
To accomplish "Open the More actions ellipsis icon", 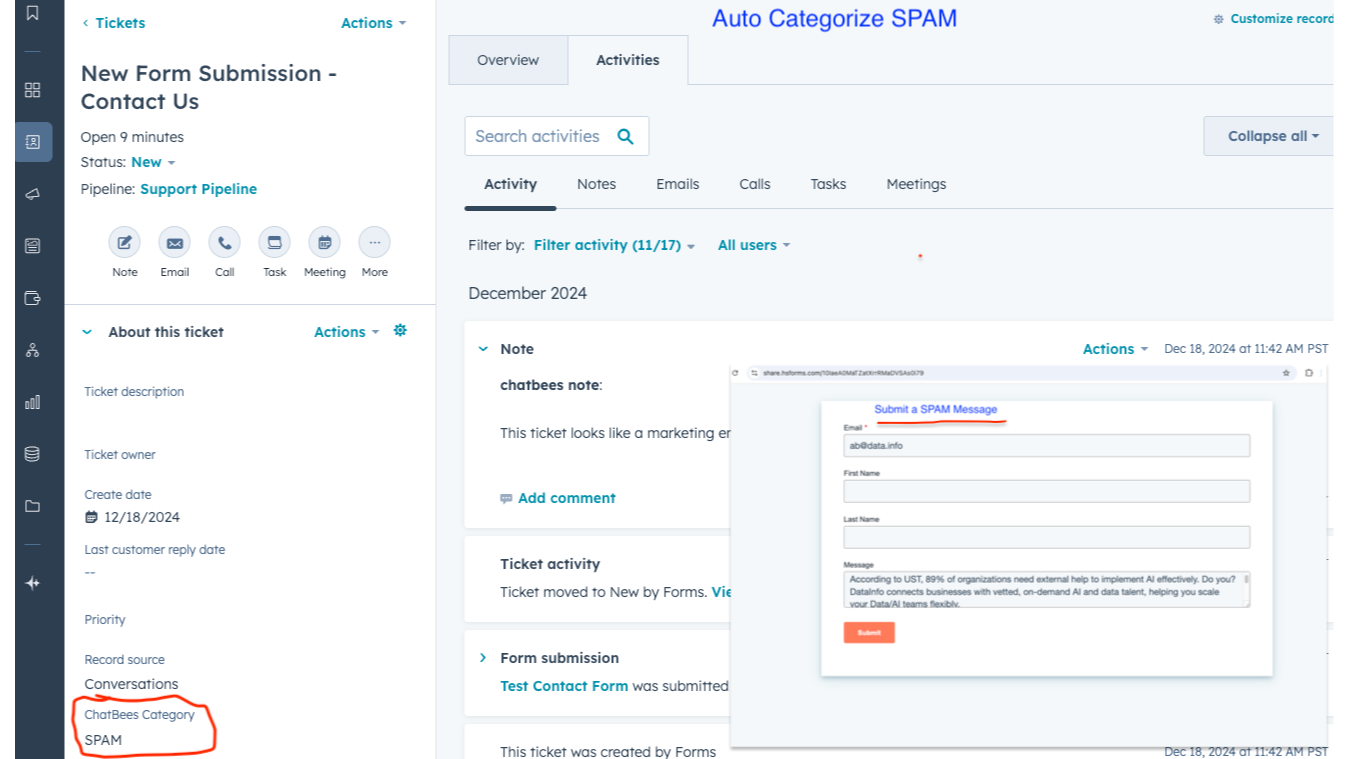I will pos(374,243).
